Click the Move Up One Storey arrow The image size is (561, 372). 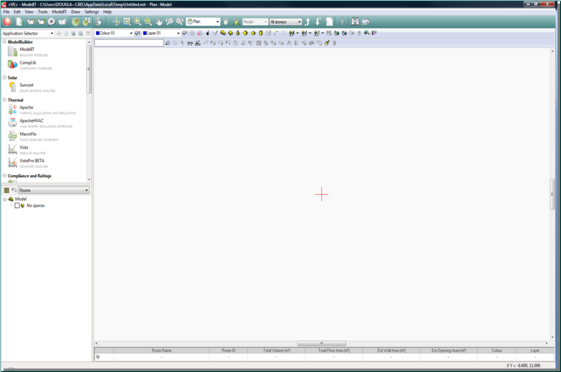[x=307, y=22]
